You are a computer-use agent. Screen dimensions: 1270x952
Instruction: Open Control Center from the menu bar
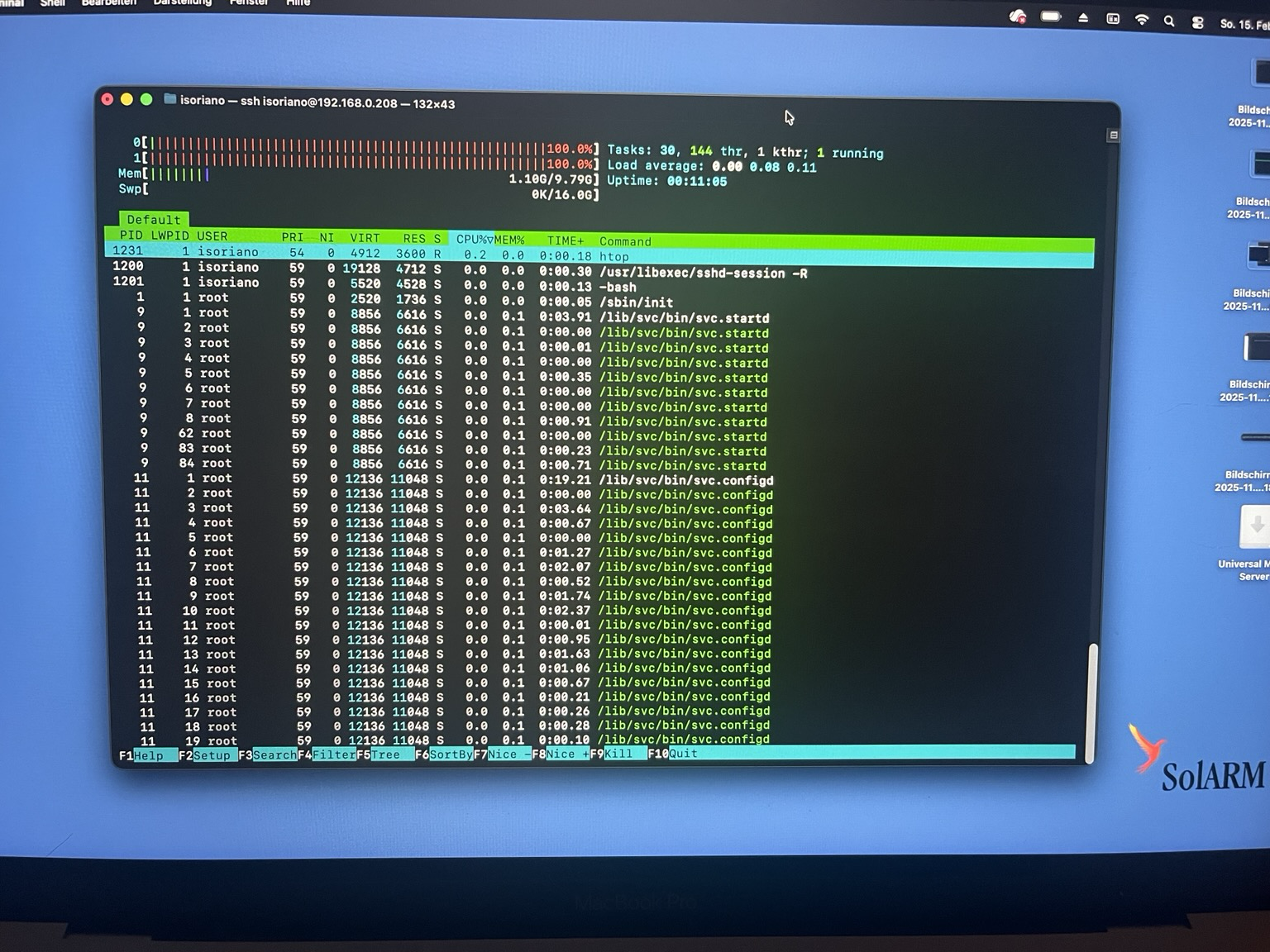(x=1197, y=22)
